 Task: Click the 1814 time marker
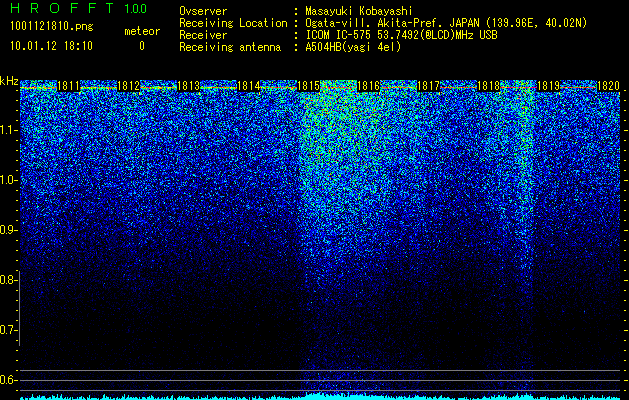(x=249, y=85)
